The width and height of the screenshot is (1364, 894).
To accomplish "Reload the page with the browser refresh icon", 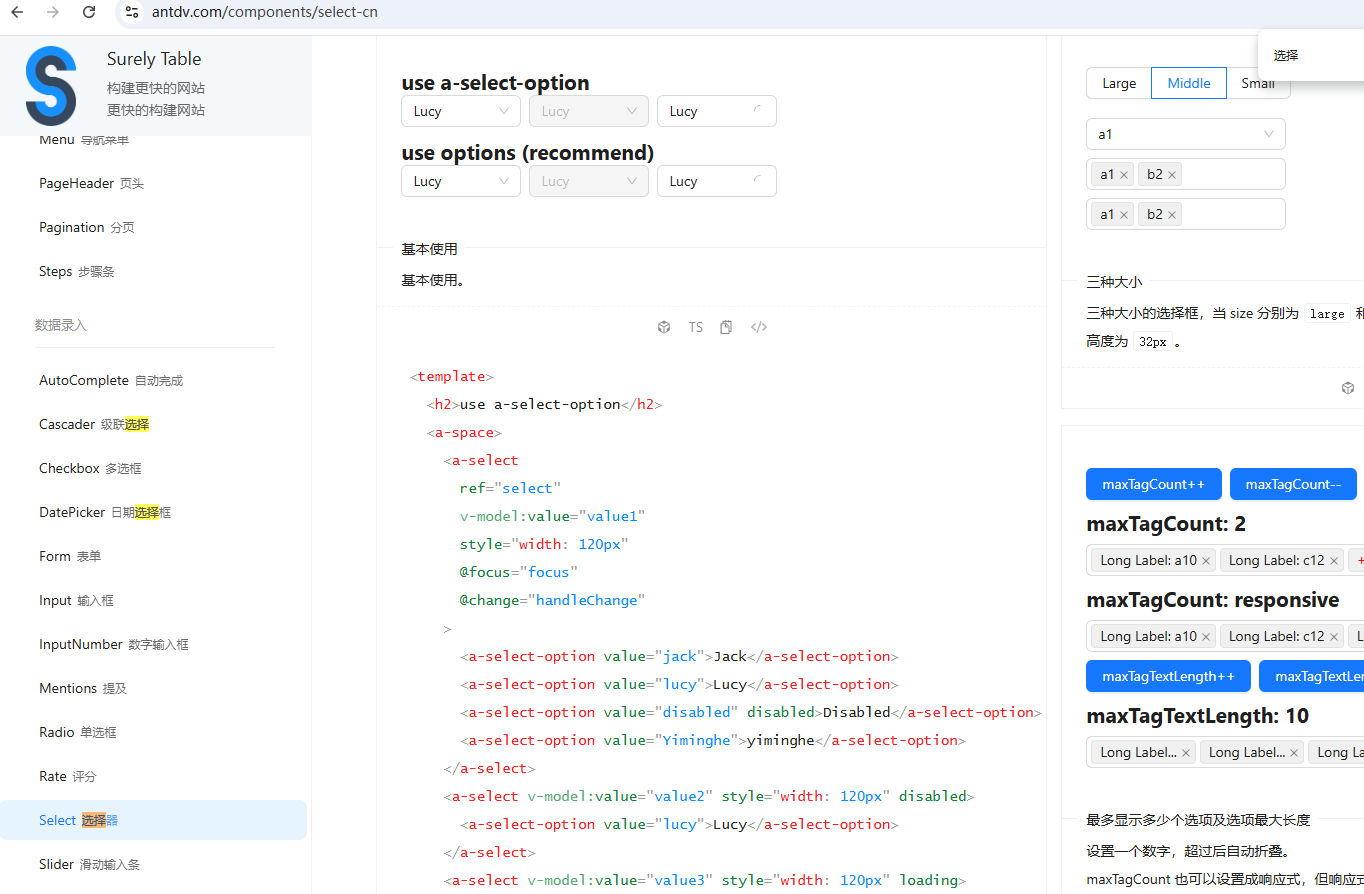I will [89, 12].
